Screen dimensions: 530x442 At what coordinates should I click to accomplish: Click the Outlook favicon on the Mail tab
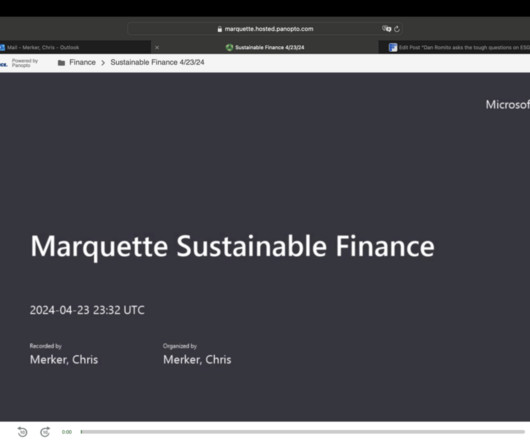click(x=2, y=47)
